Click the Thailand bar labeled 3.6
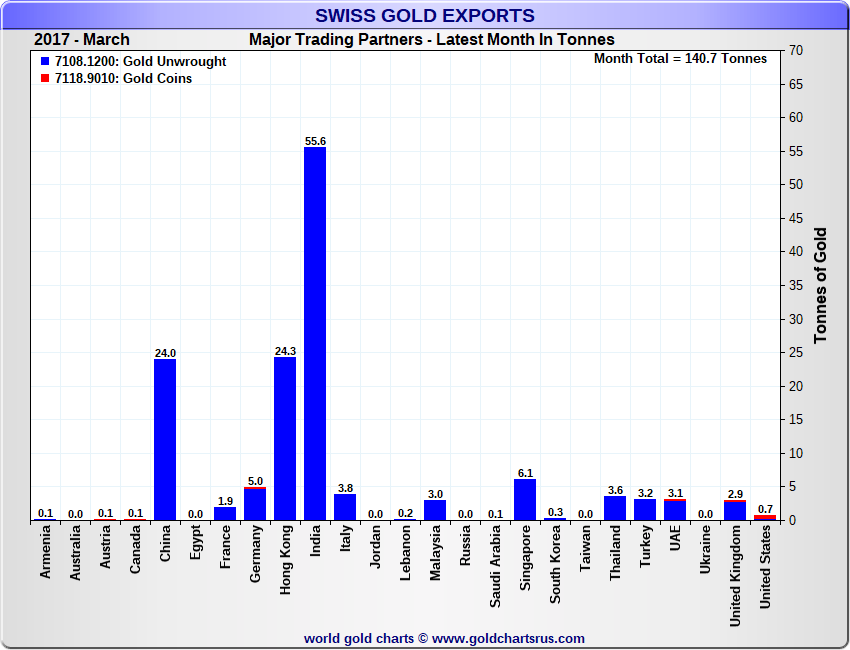850x650 pixels. [x=615, y=508]
